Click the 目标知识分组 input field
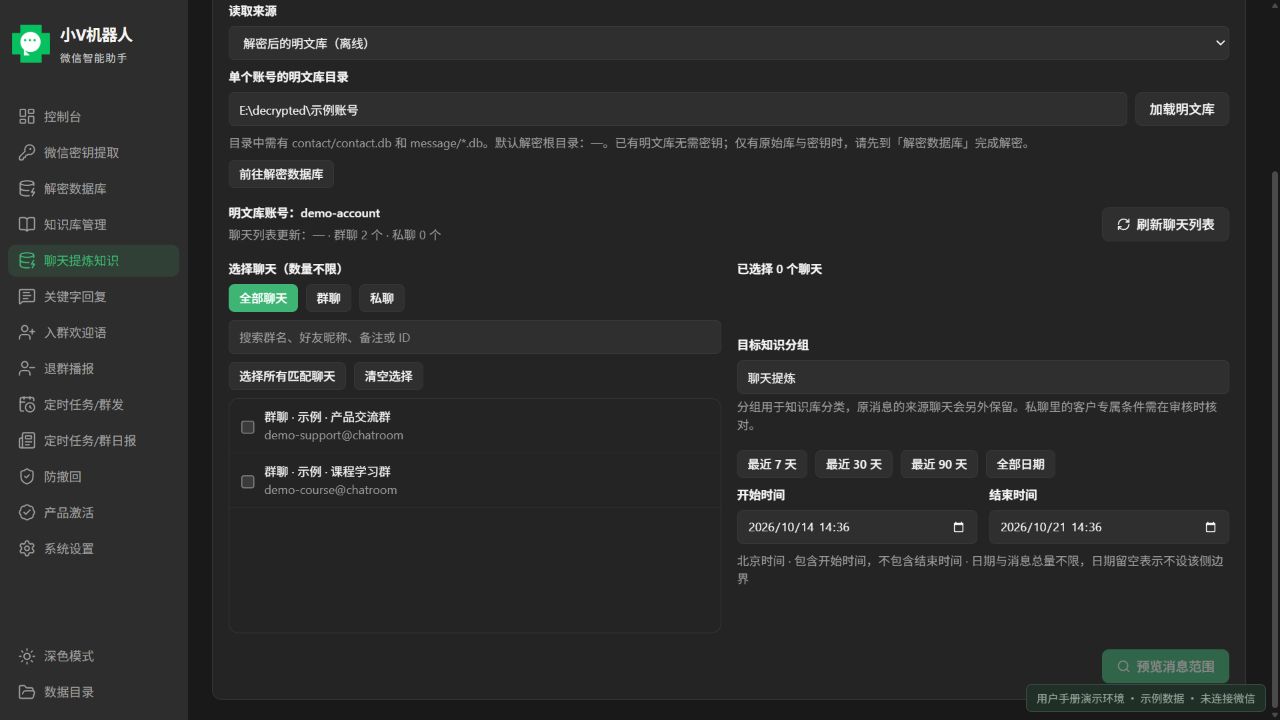This screenshot has width=1280, height=720. tap(983, 377)
